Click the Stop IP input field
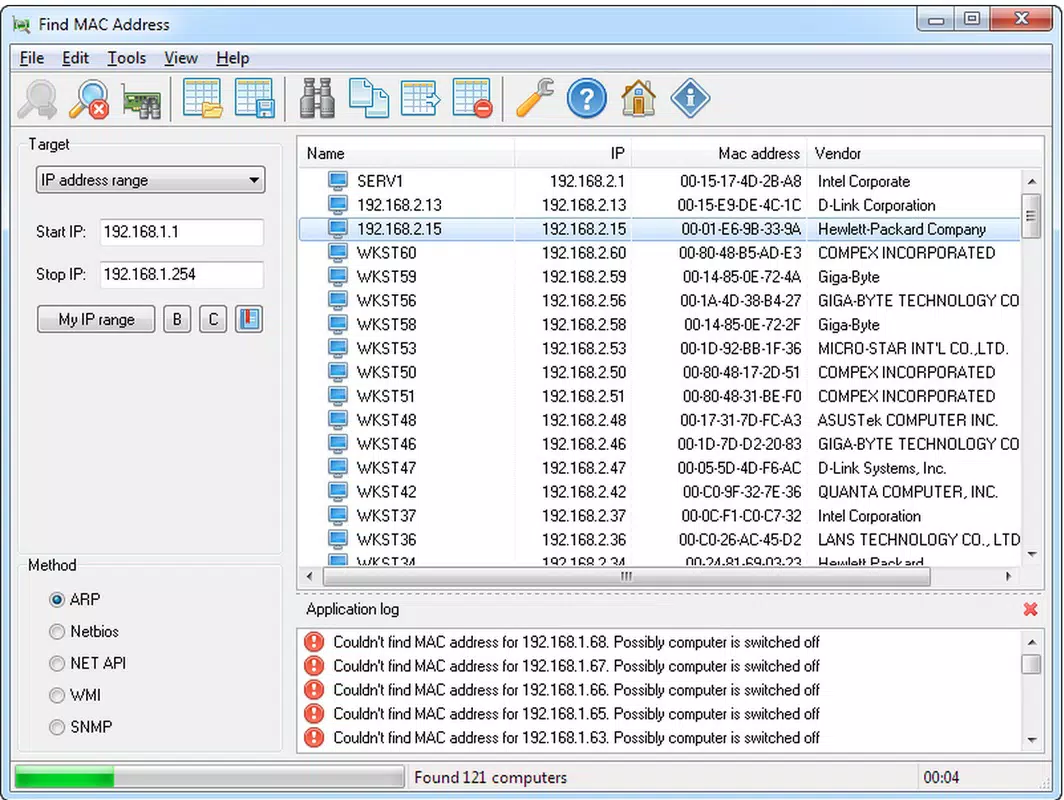The height and width of the screenshot is (800, 1064). tap(181, 275)
